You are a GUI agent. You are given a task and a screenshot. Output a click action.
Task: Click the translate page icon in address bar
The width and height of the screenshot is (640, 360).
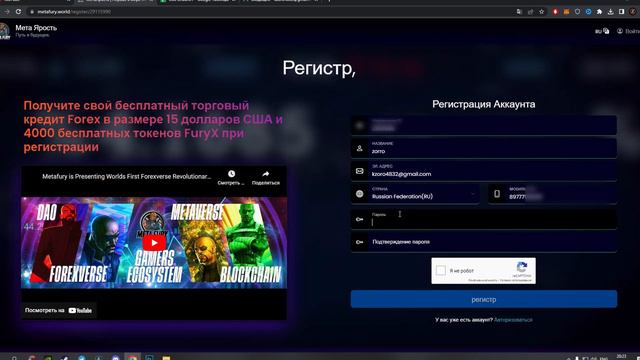click(519, 12)
